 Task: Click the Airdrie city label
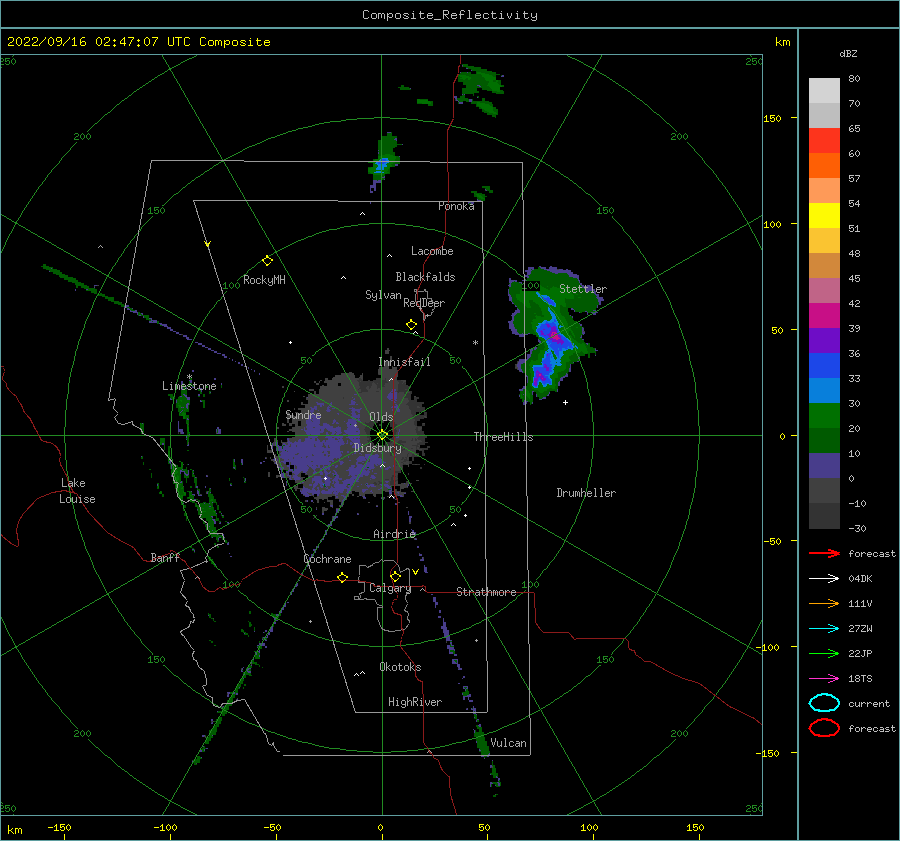[x=394, y=534]
